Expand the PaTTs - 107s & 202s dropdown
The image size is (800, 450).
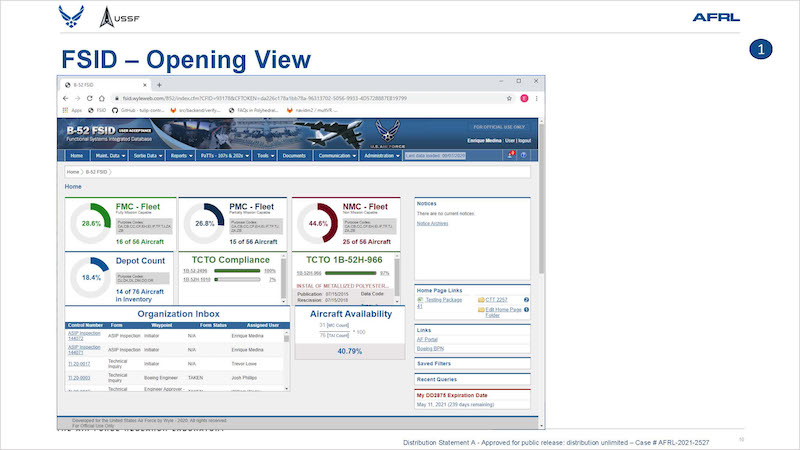(224, 156)
